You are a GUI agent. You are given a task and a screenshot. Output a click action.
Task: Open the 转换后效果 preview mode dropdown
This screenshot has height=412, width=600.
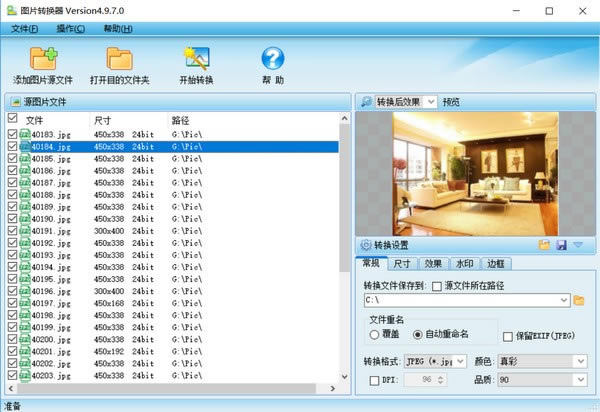[431, 102]
